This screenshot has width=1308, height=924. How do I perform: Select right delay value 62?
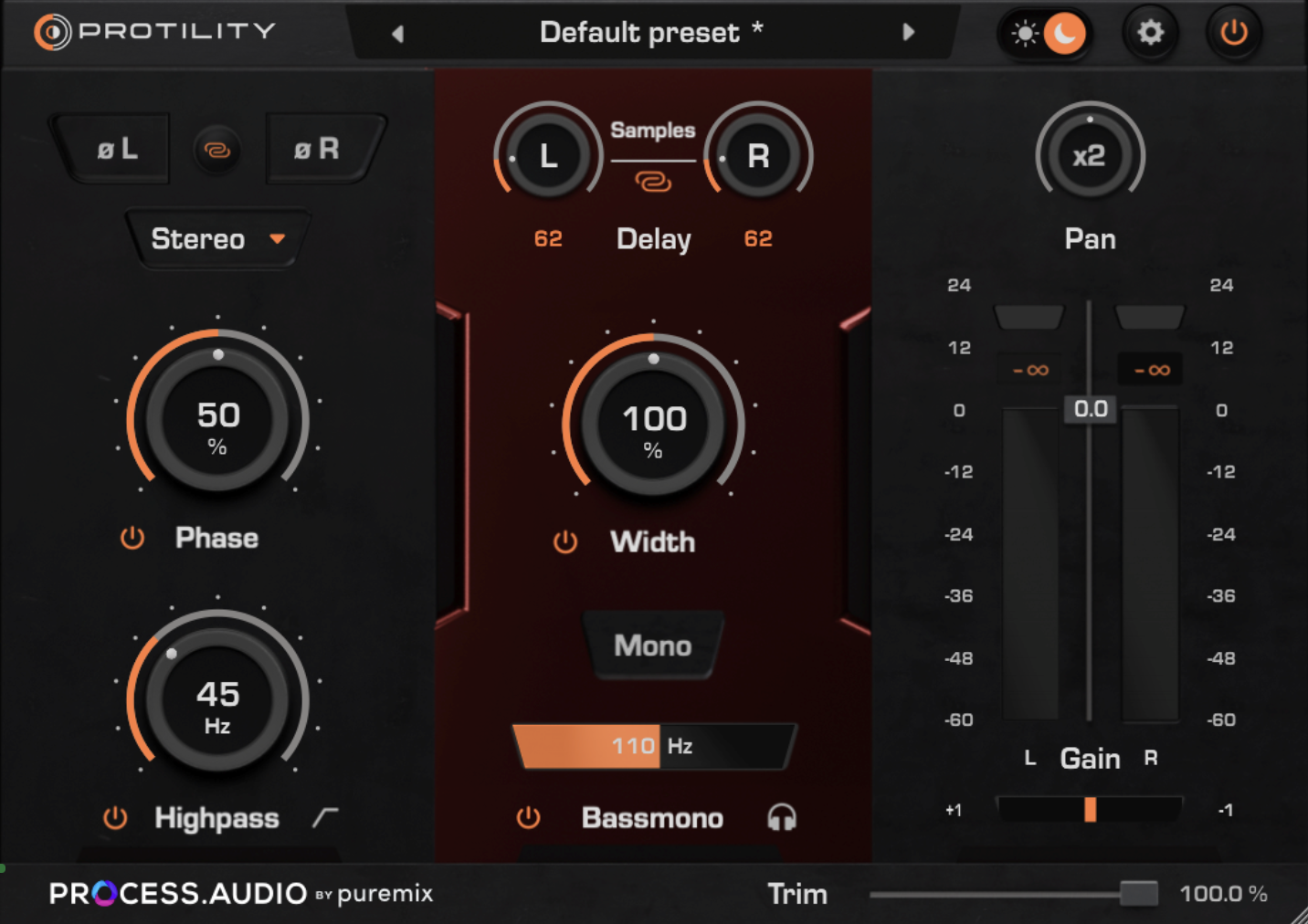(758, 239)
